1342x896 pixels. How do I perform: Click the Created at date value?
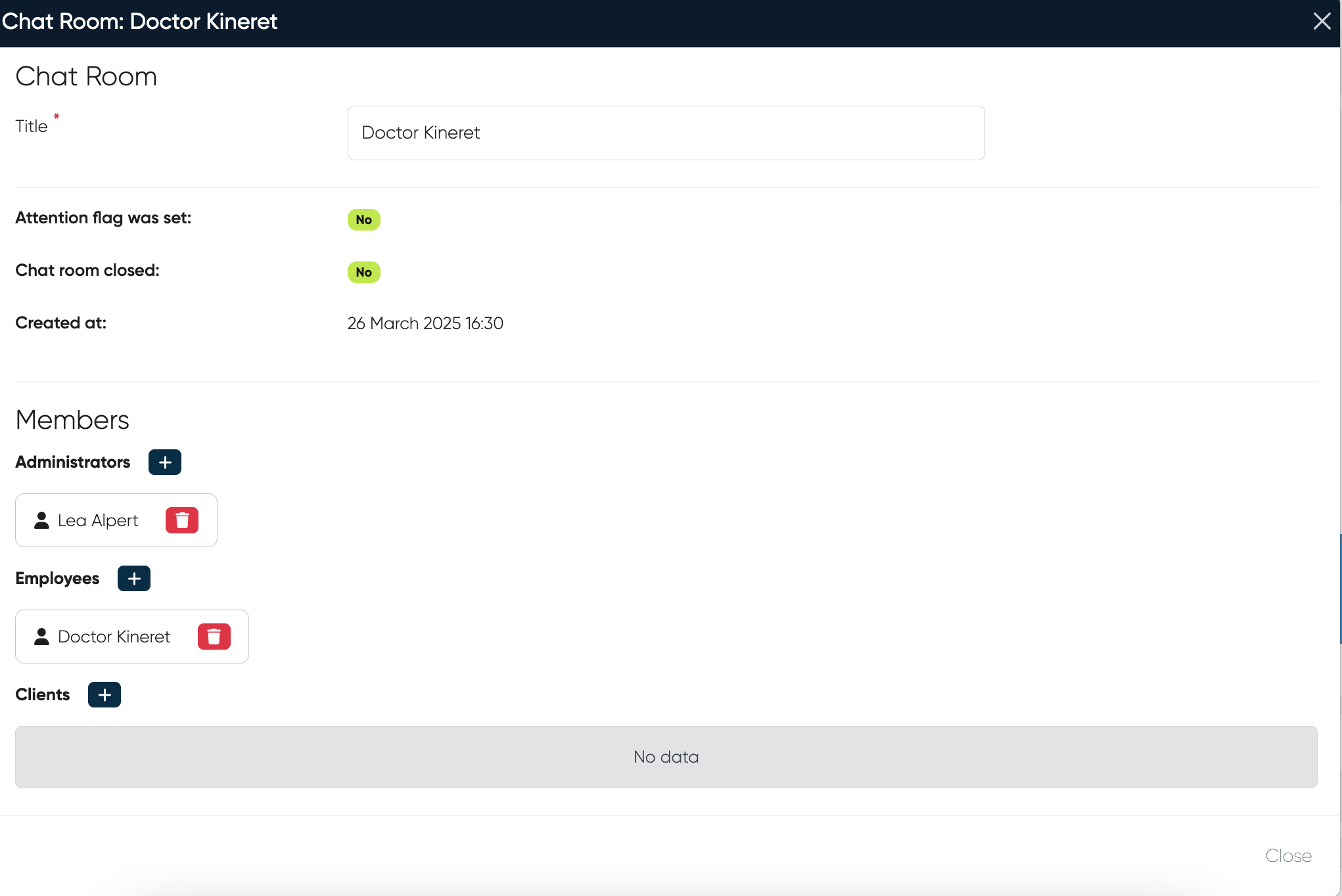click(x=425, y=323)
